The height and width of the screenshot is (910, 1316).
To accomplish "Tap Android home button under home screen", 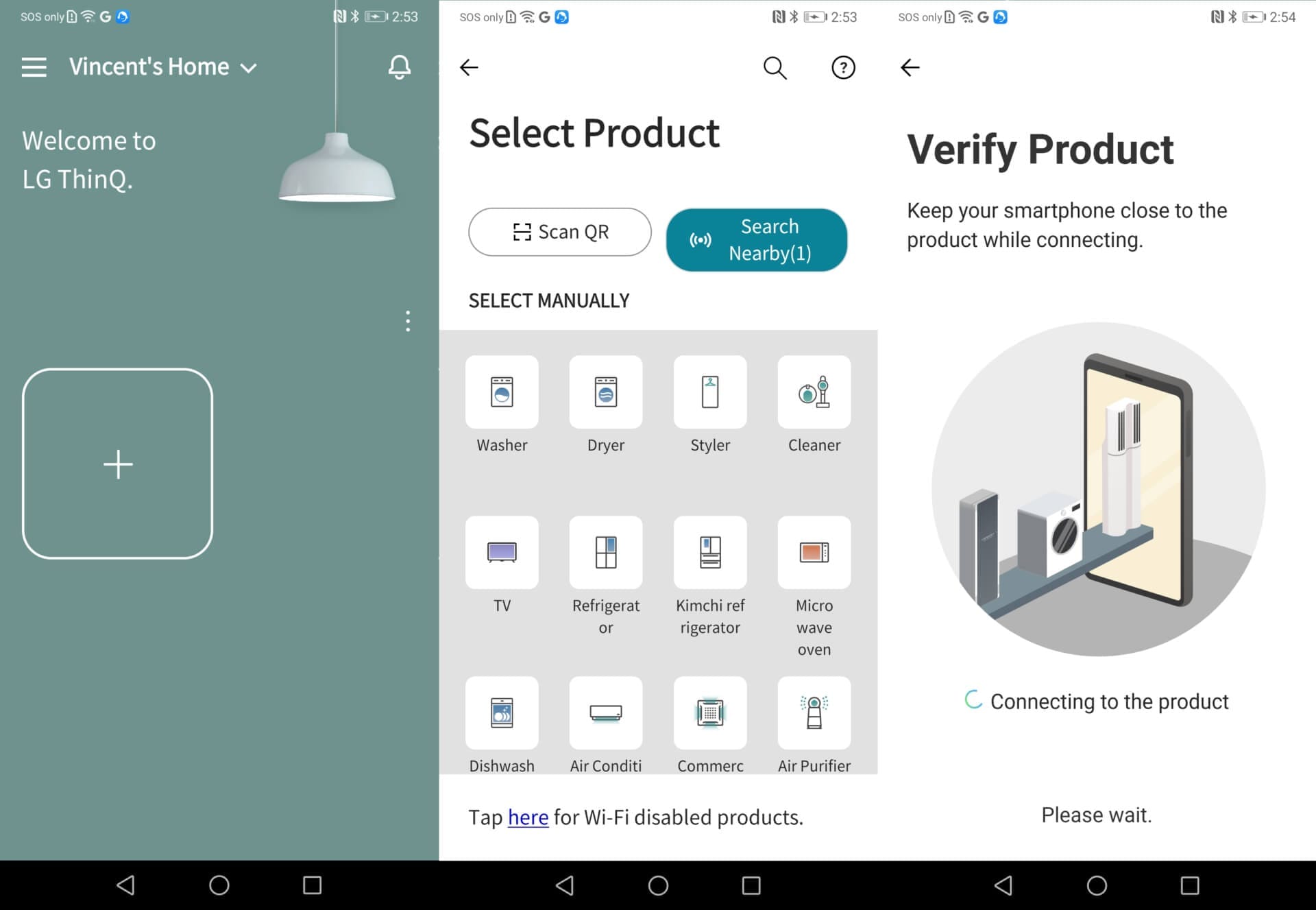I will 219,885.
